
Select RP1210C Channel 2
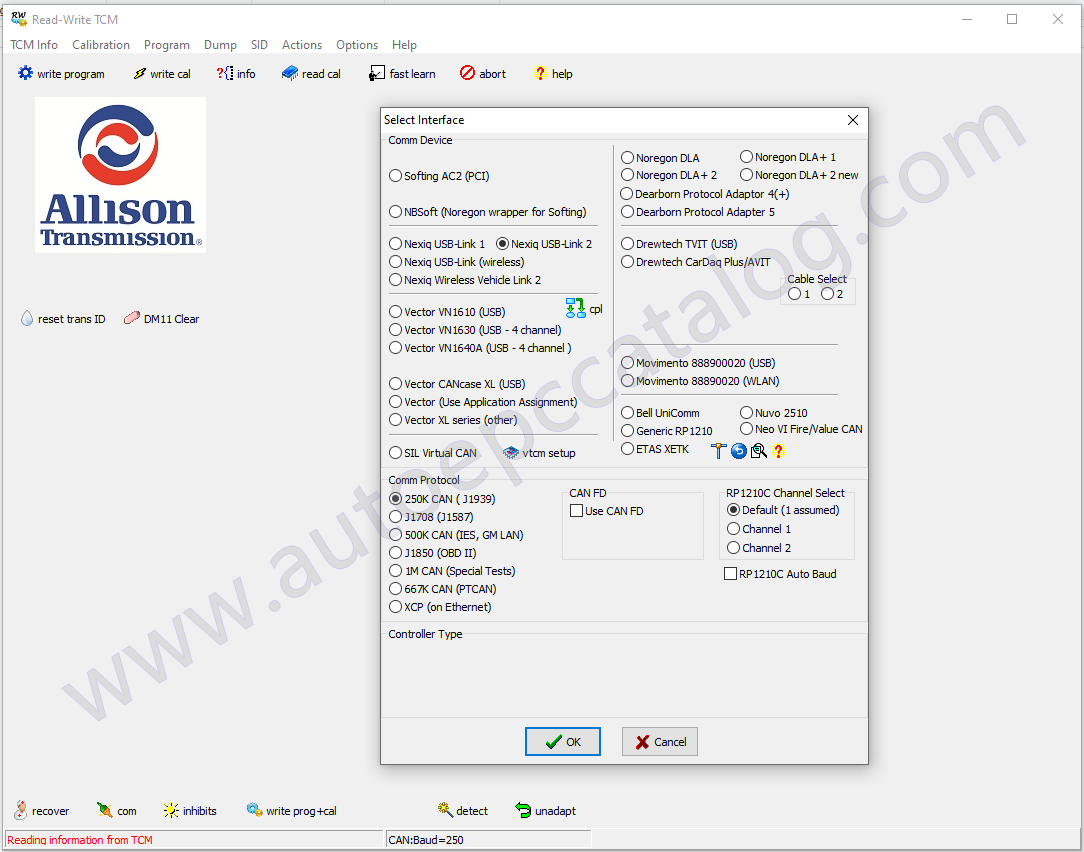tap(734, 547)
